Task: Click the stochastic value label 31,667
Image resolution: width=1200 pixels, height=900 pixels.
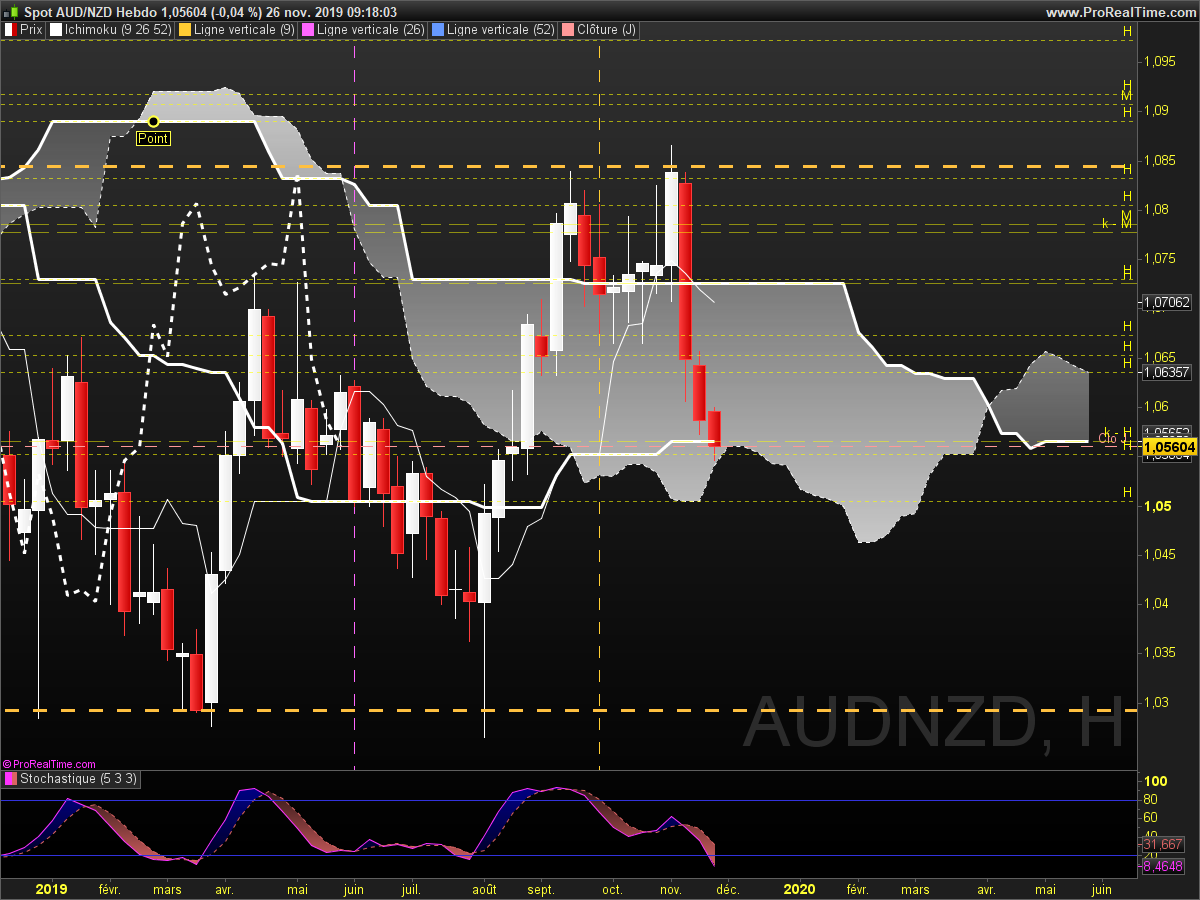Action: click(1163, 845)
